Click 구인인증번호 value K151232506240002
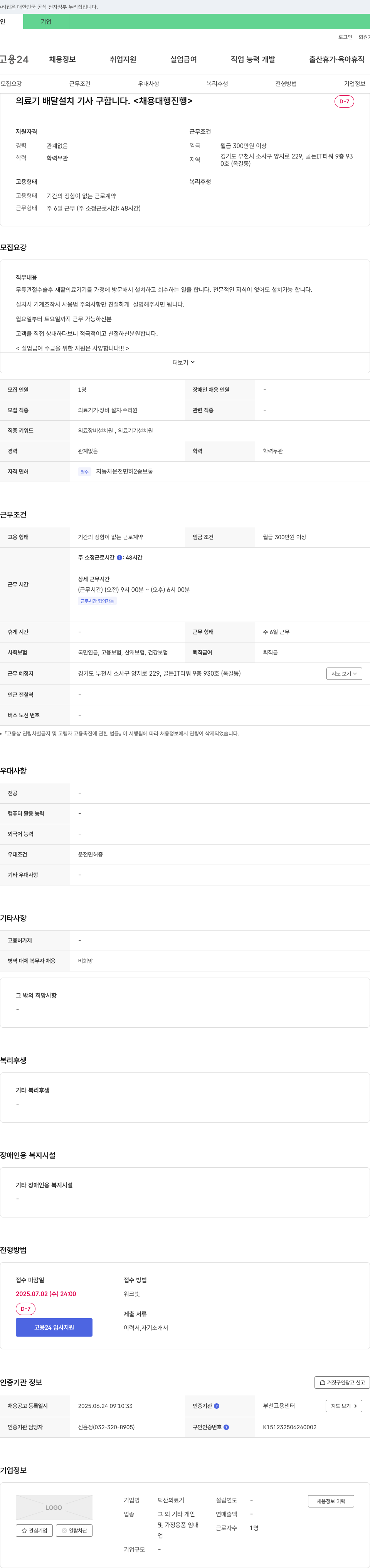This screenshot has height=1568, width=370. 290,1427
